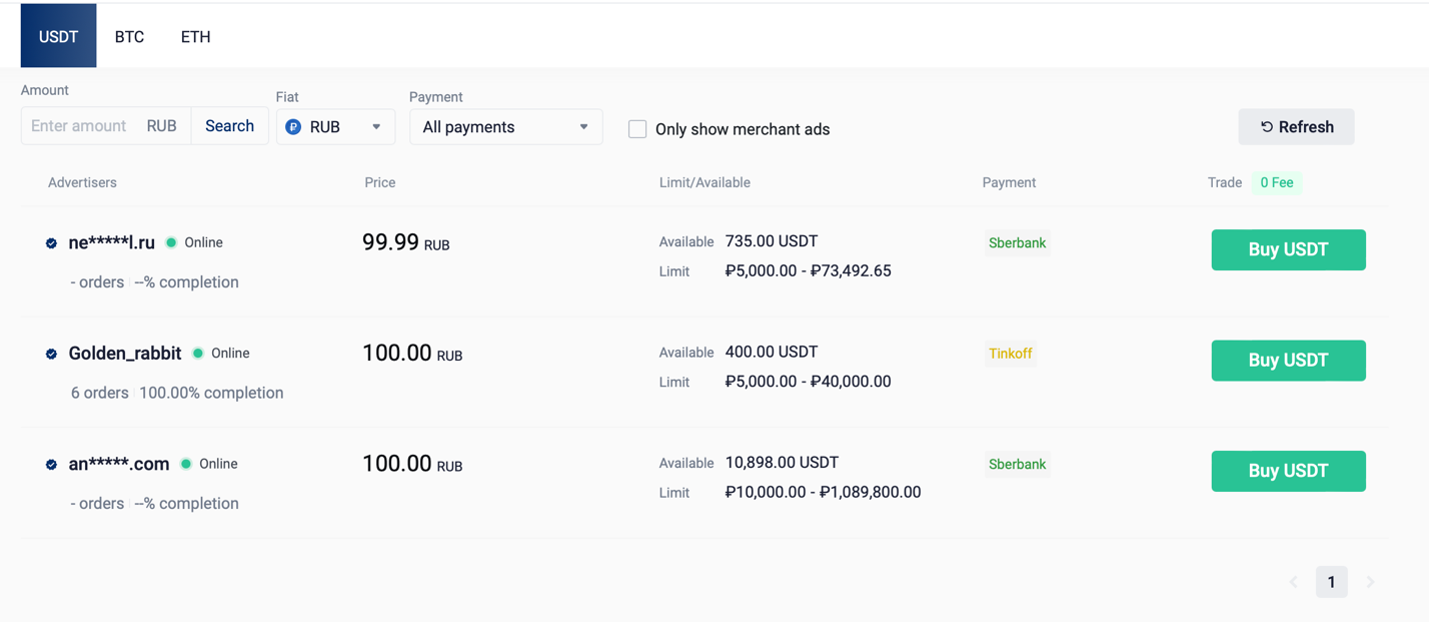Image resolution: width=1430 pixels, height=626 pixels.
Task: Click verified badge beside ne*****l.ru
Action: point(51,243)
